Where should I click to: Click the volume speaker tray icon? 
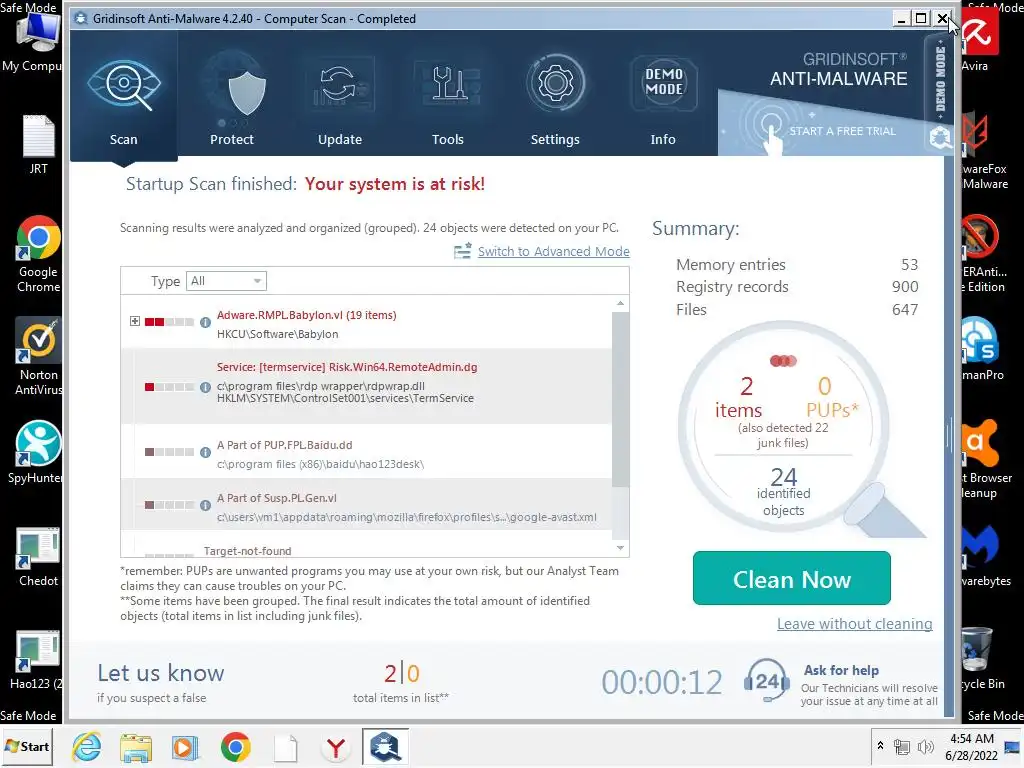pyautogui.click(x=925, y=746)
